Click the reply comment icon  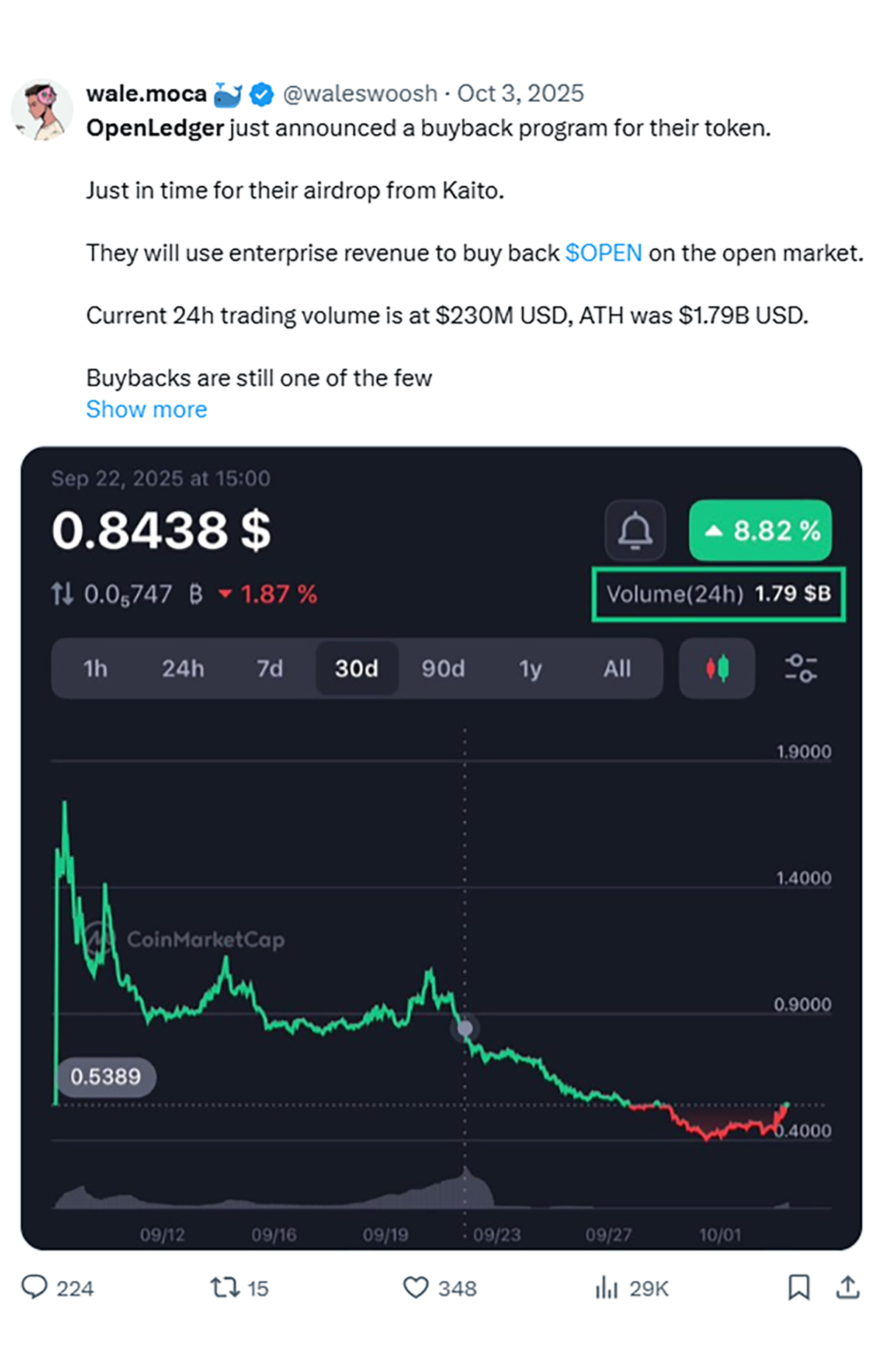coord(34,1287)
